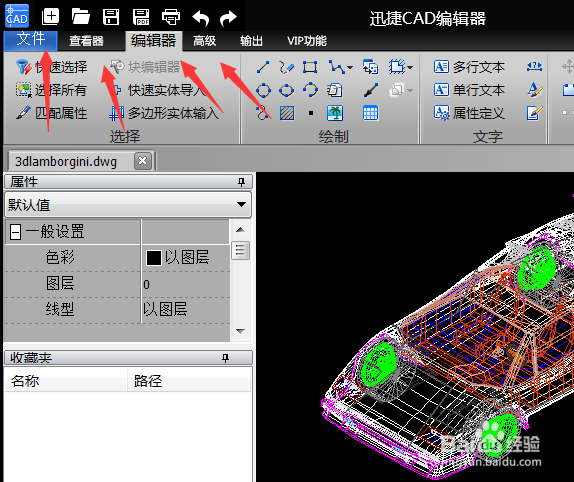The height and width of the screenshot is (482, 574).
Task: Click the properties panel scrollbar thumb
Action: pos(241,250)
